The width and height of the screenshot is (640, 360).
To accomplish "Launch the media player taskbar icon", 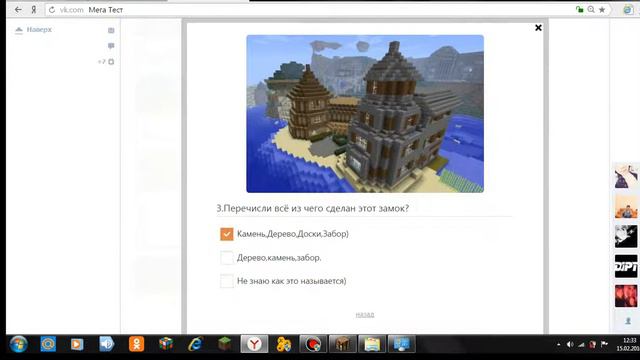I will point(77,344).
